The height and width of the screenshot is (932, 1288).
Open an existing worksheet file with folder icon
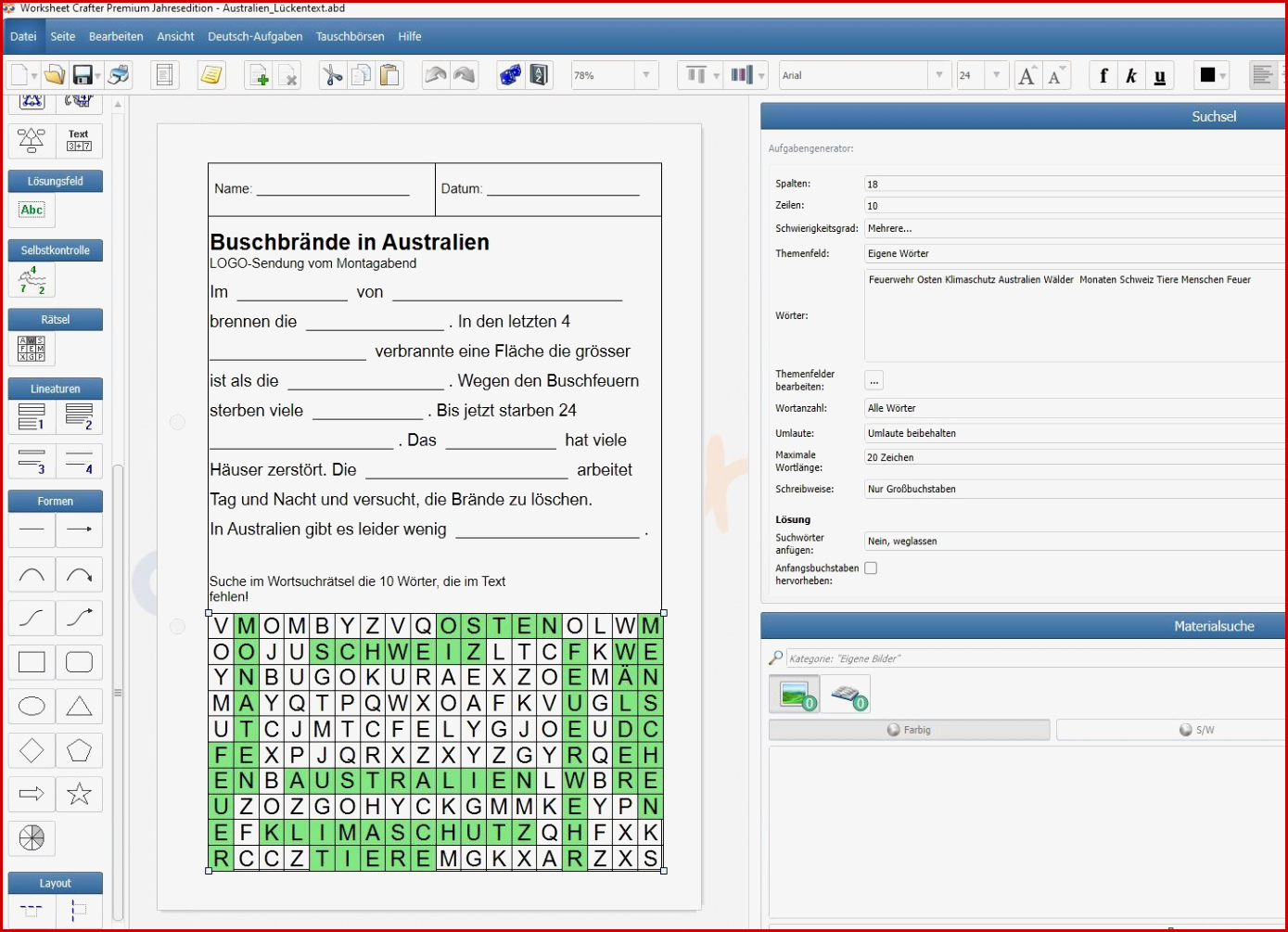(x=55, y=75)
